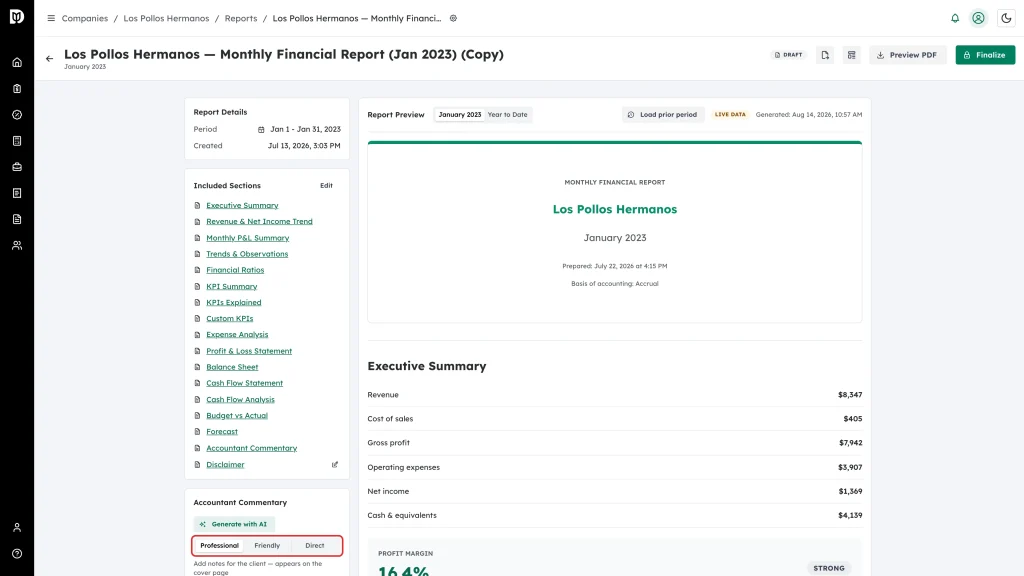
Task: Jump to Cash Flow Statement section
Action: [x=245, y=383]
